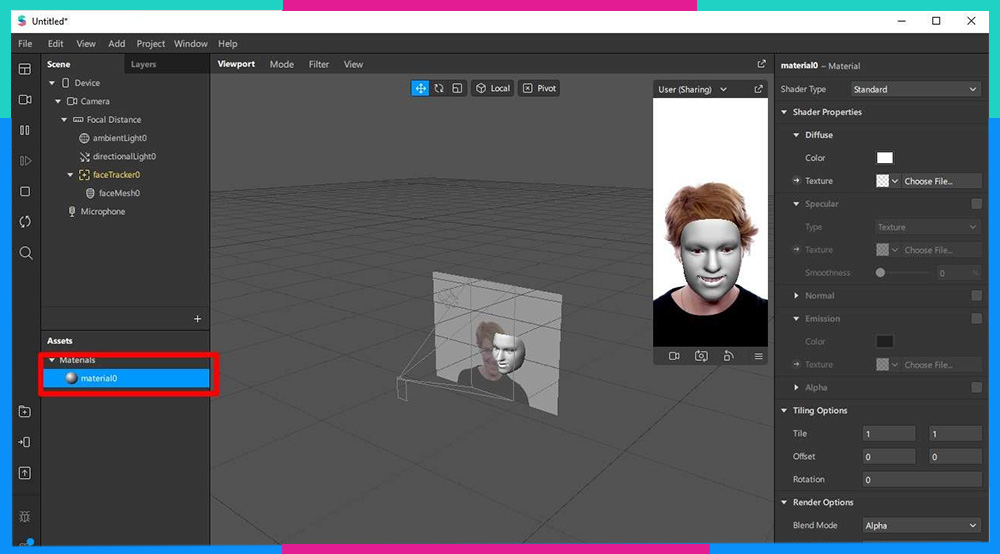The image size is (1000, 554).
Task: Open the Project menu
Action: (x=151, y=44)
